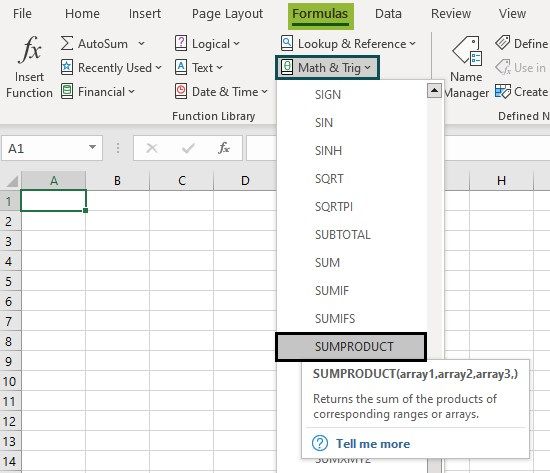Screen dimensions: 550x473
Task: Select column C header
Action: tap(182, 181)
